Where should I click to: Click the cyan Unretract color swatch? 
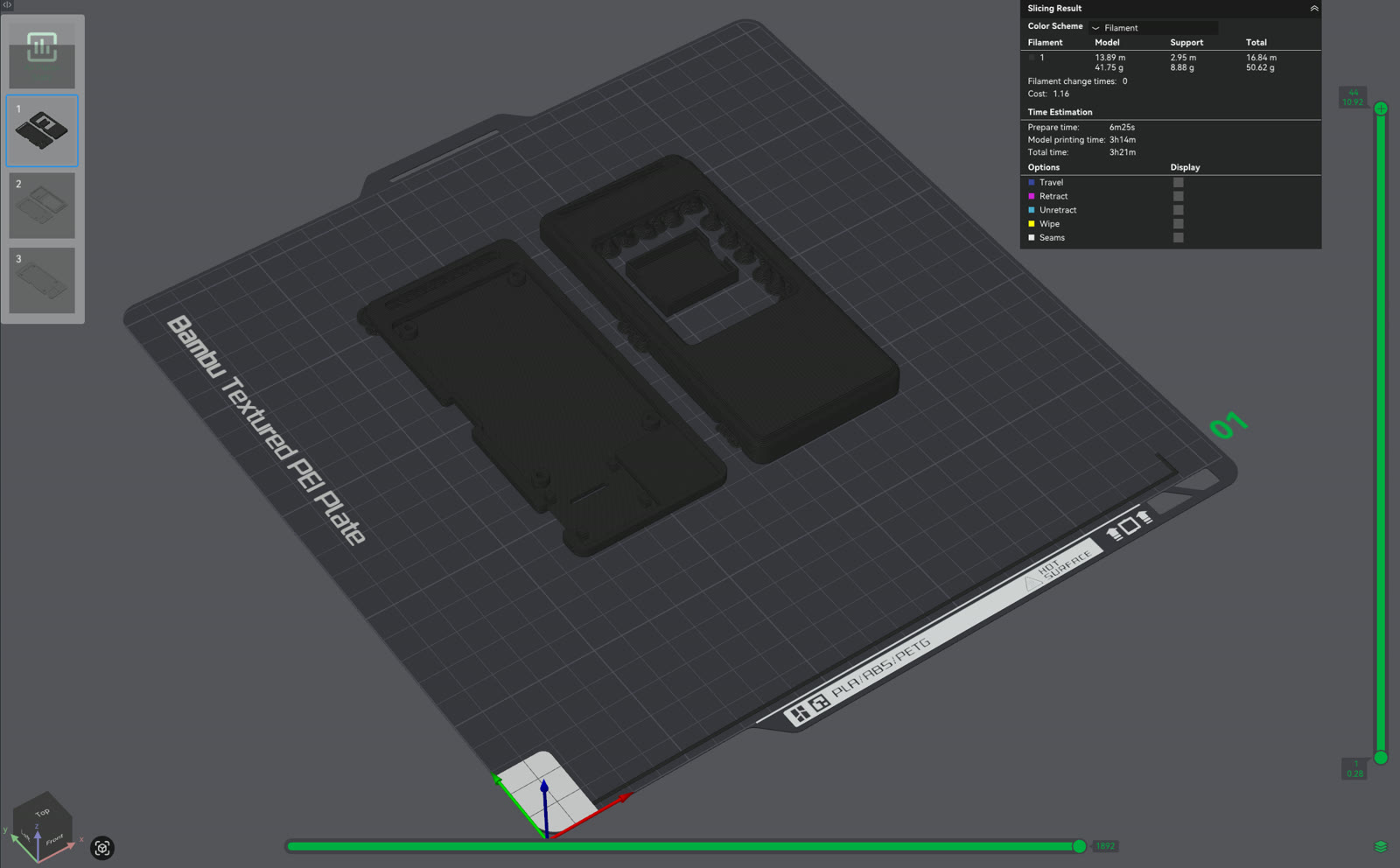tap(1032, 210)
